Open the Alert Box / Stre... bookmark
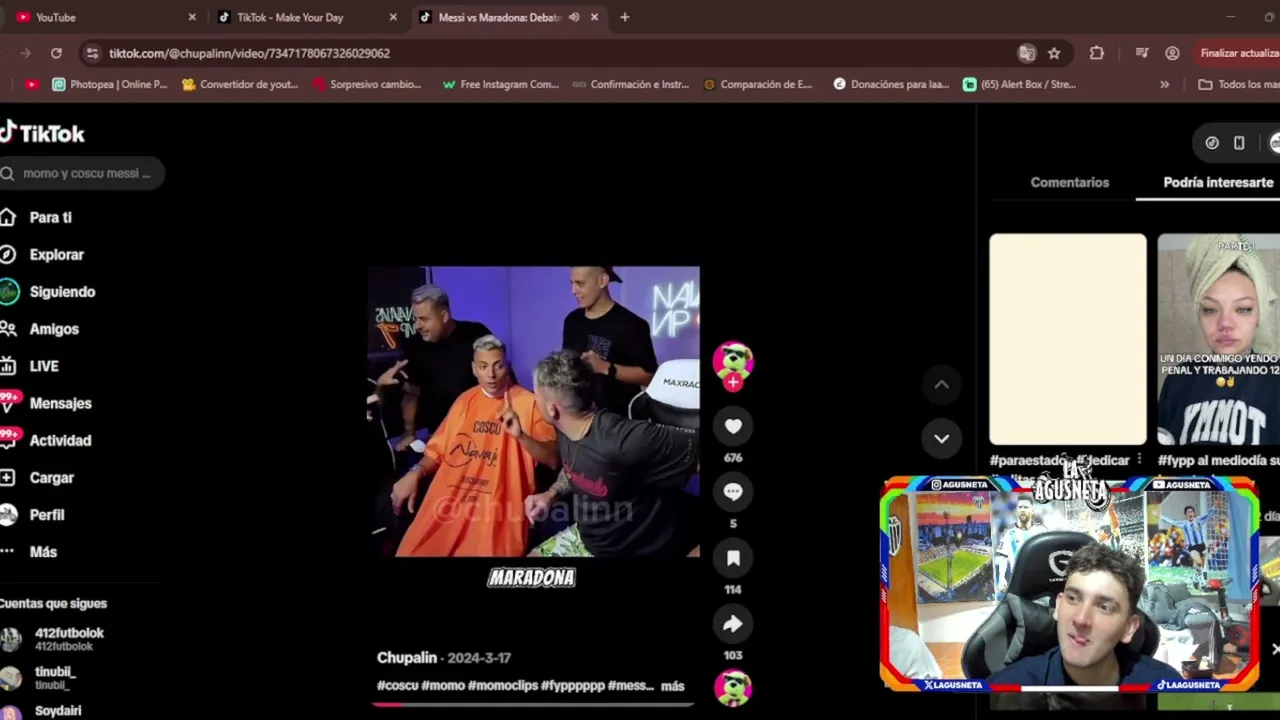 (1019, 84)
